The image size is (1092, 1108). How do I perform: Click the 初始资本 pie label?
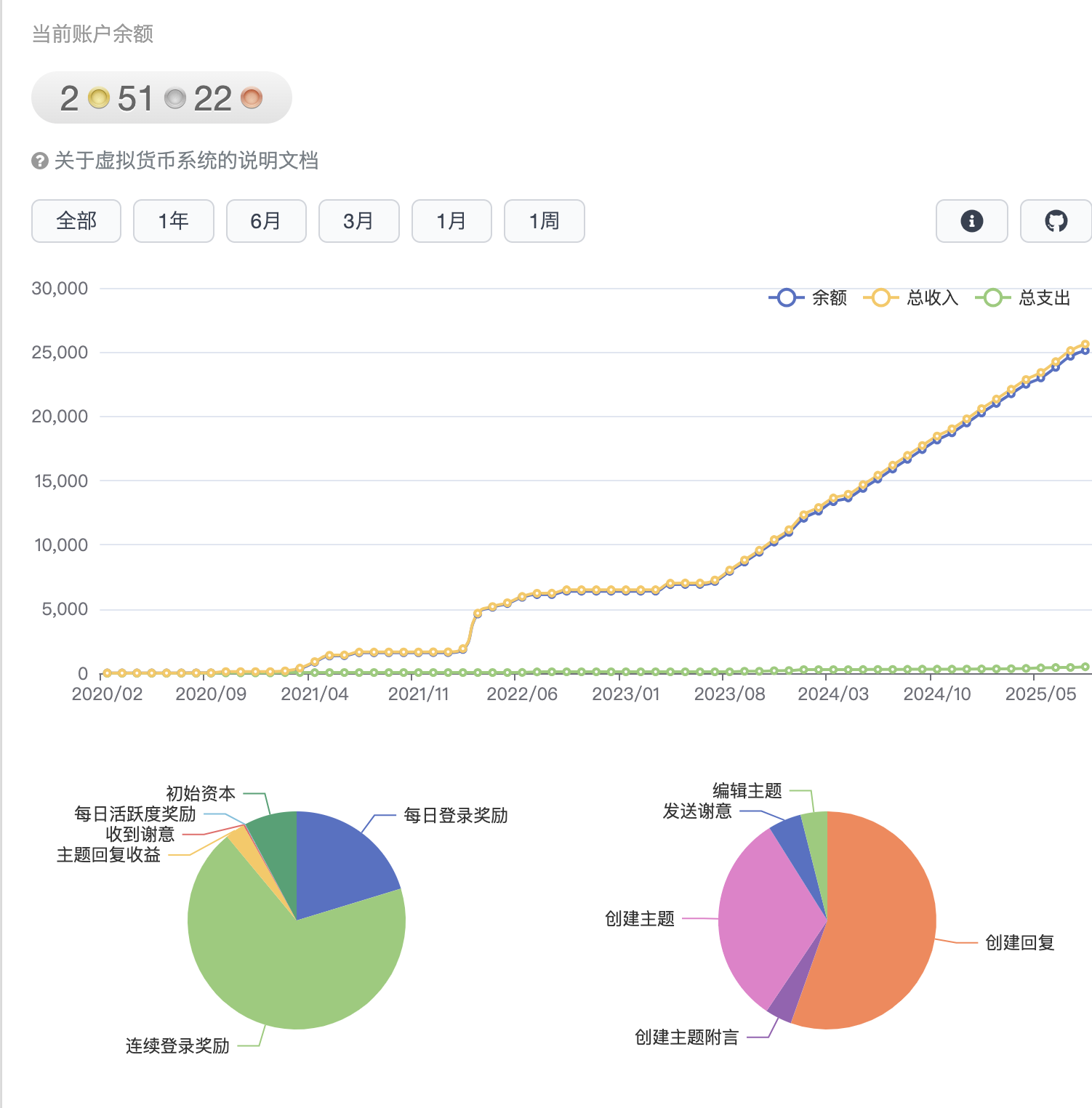pos(201,793)
